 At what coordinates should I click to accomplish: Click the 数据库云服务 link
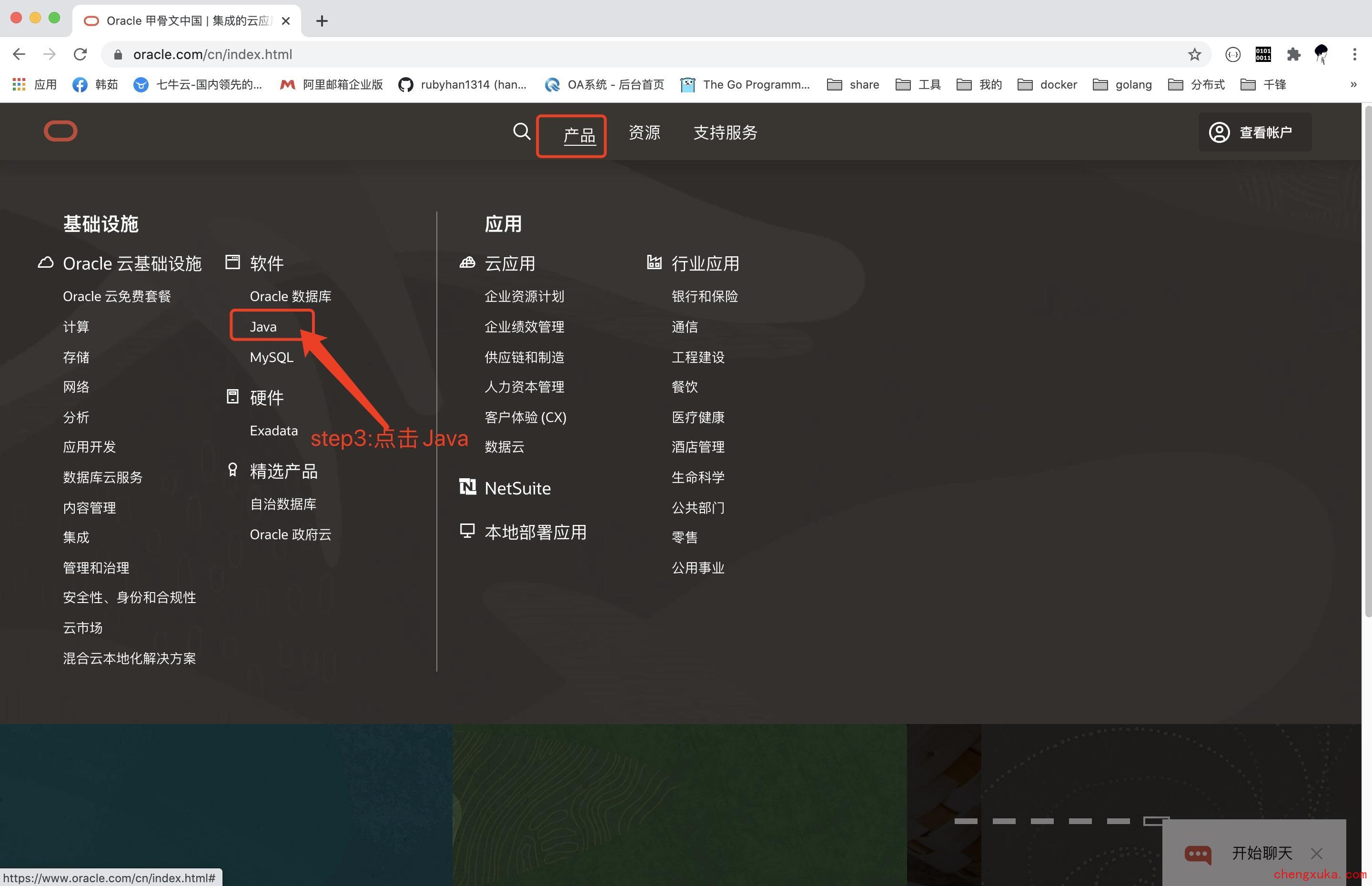click(102, 477)
